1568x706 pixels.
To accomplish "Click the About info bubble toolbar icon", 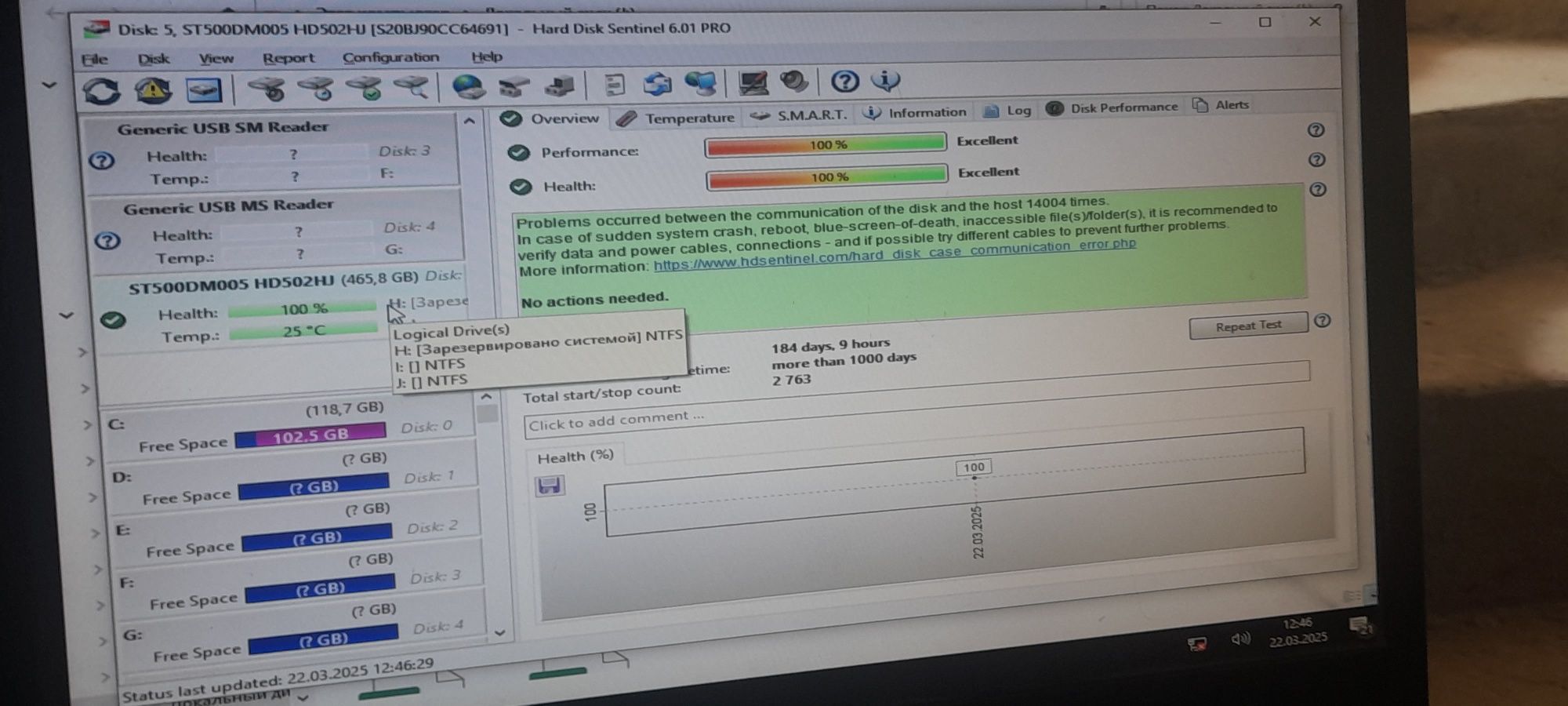I will click(x=886, y=80).
